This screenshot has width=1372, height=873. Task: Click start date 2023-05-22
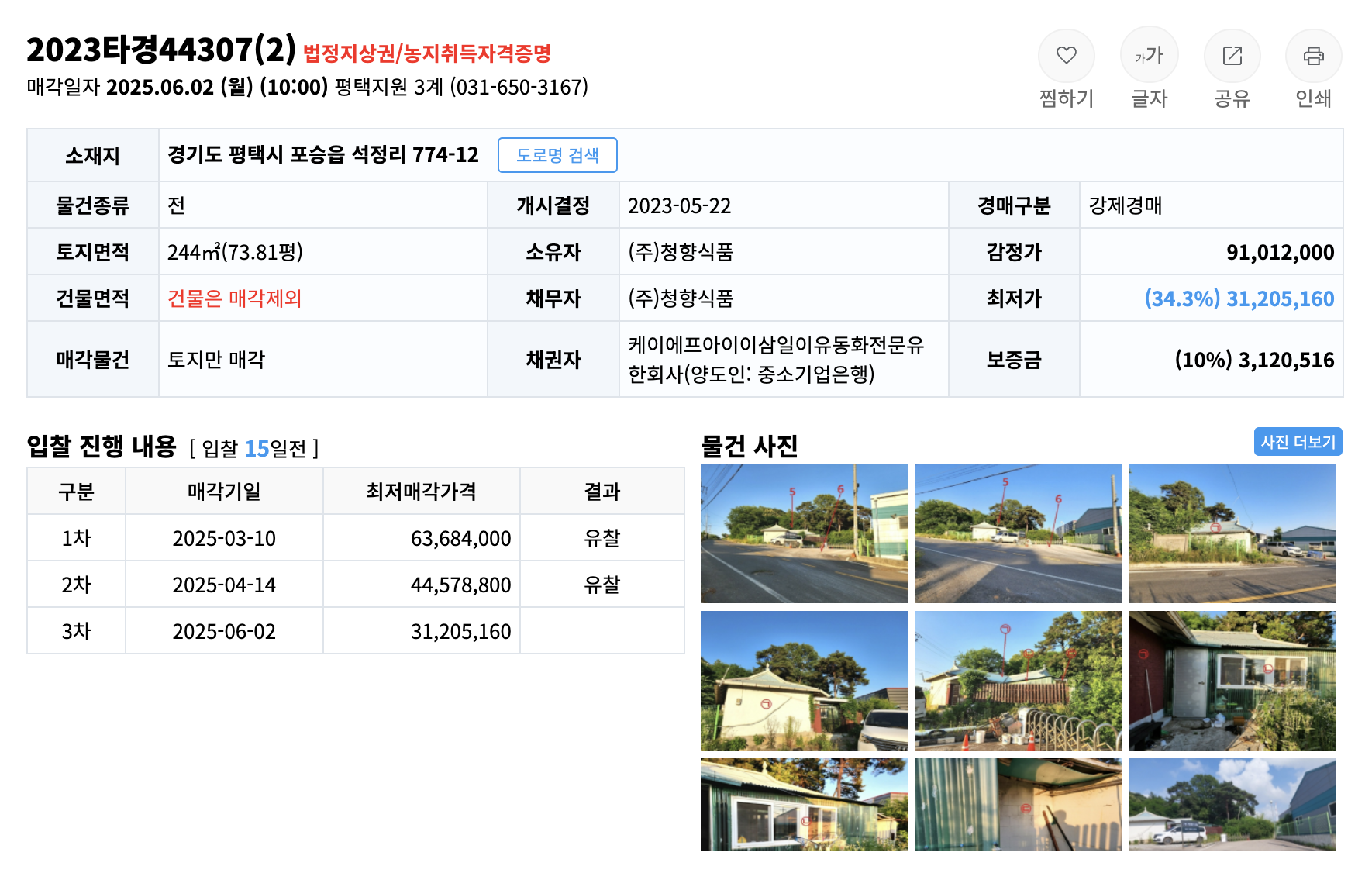(680, 205)
